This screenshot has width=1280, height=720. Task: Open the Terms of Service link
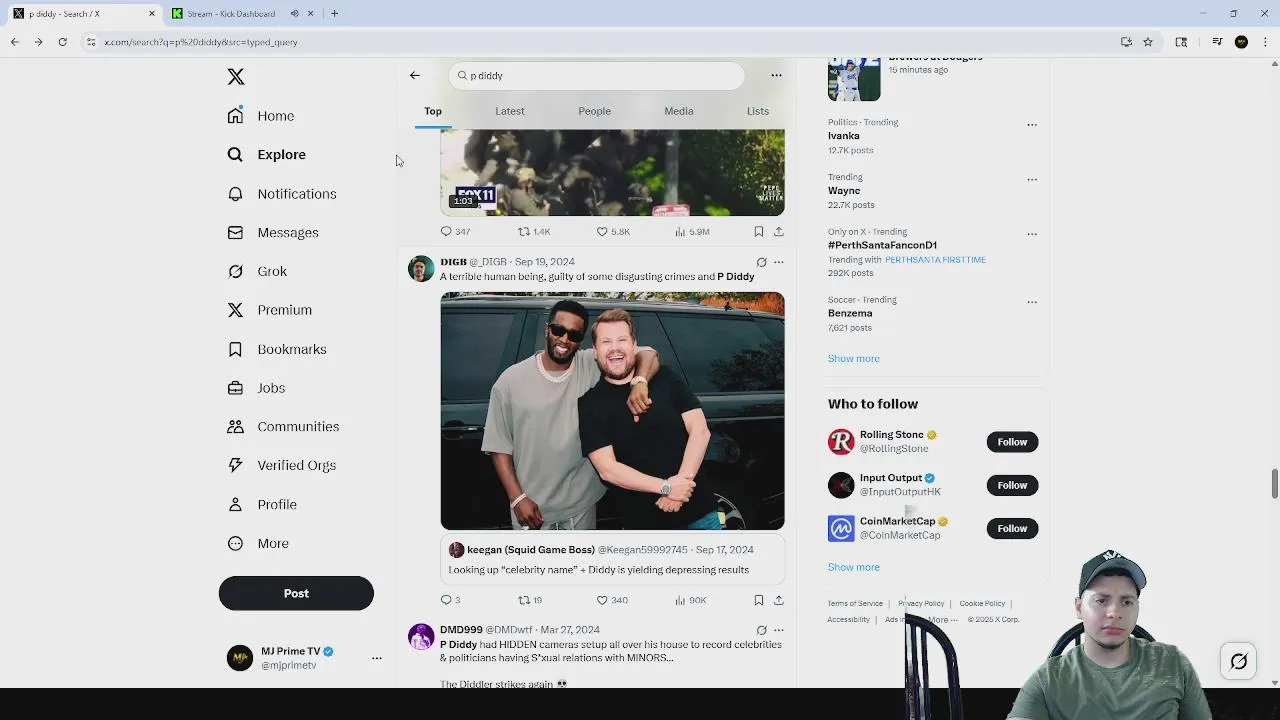click(x=855, y=604)
